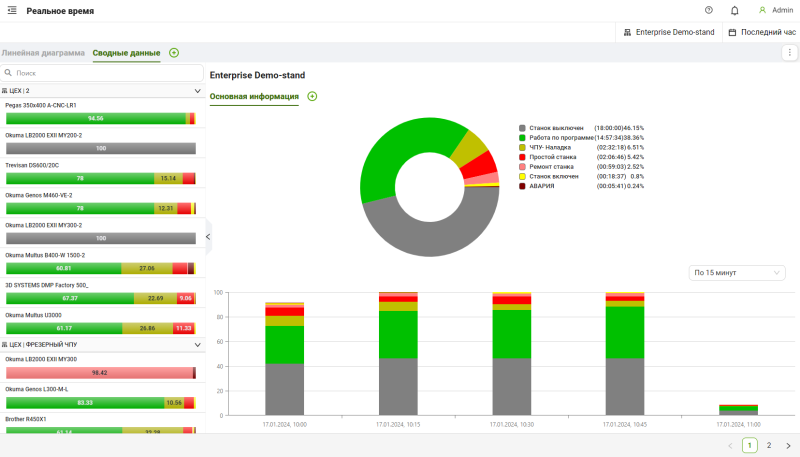
Task: Click Enterprise Demo-stand selector button
Action: (x=669, y=32)
